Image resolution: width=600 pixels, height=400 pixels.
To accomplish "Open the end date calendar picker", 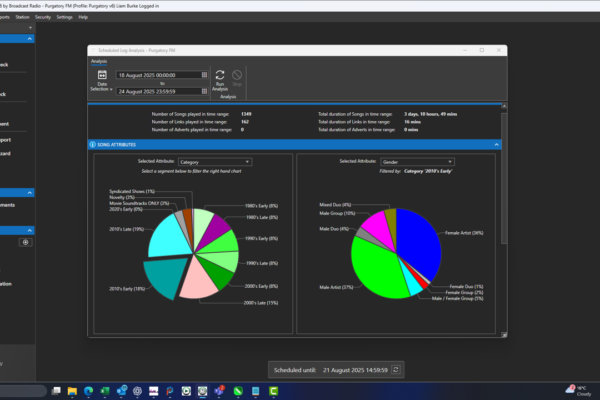I will 205,91.
